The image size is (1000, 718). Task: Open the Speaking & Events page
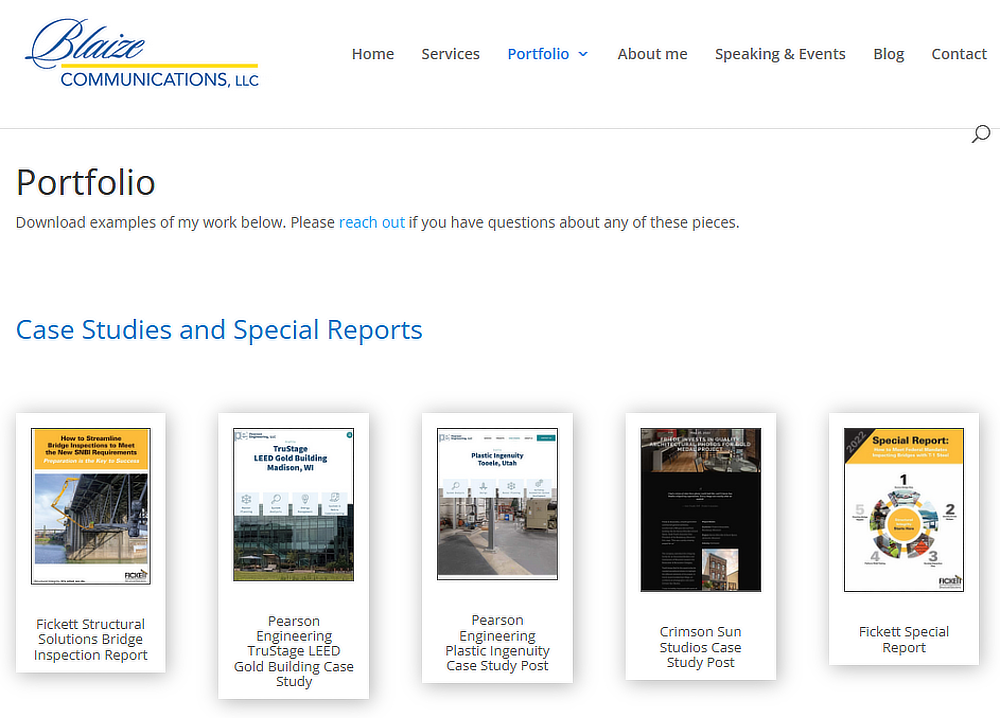780,54
